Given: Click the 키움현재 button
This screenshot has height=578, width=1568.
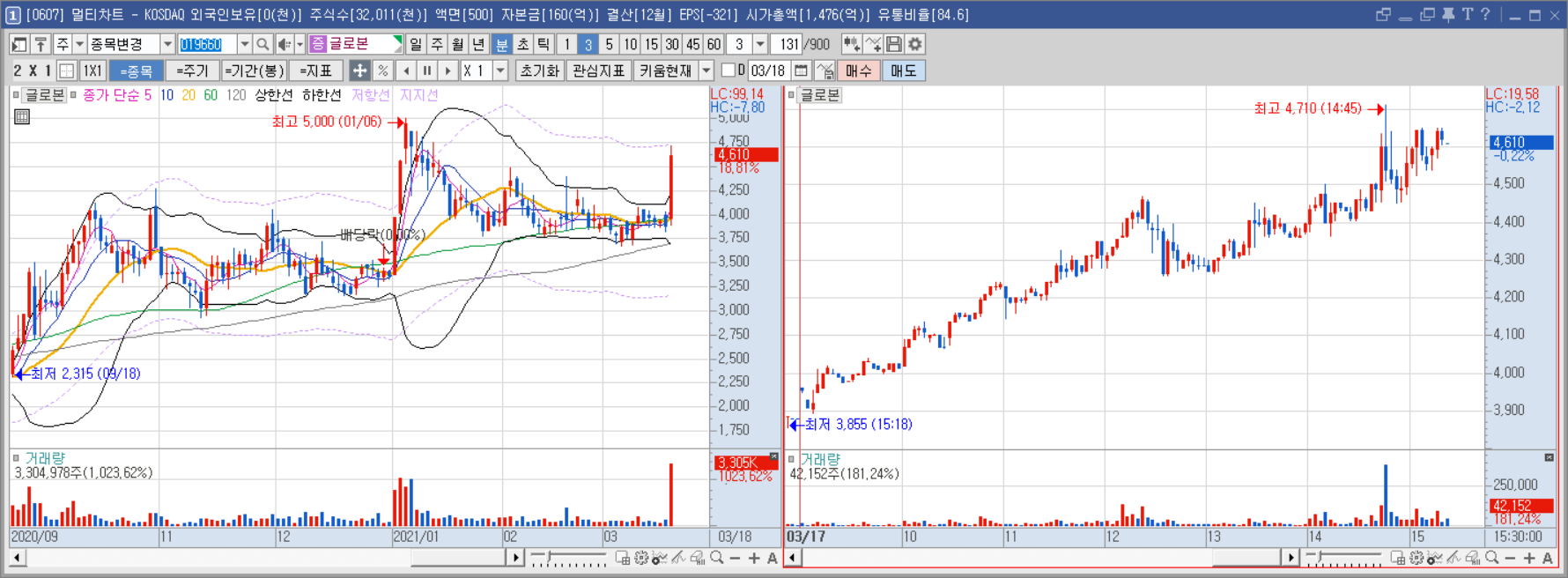Looking at the screenshot, I should 666,70.
